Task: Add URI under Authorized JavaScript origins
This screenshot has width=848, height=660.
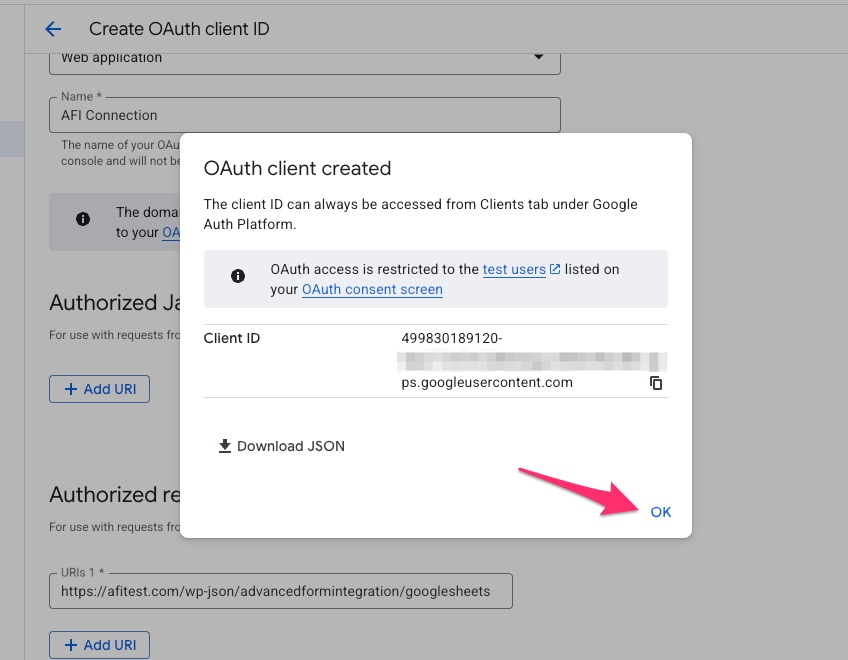Action: [x=99, y=389]
